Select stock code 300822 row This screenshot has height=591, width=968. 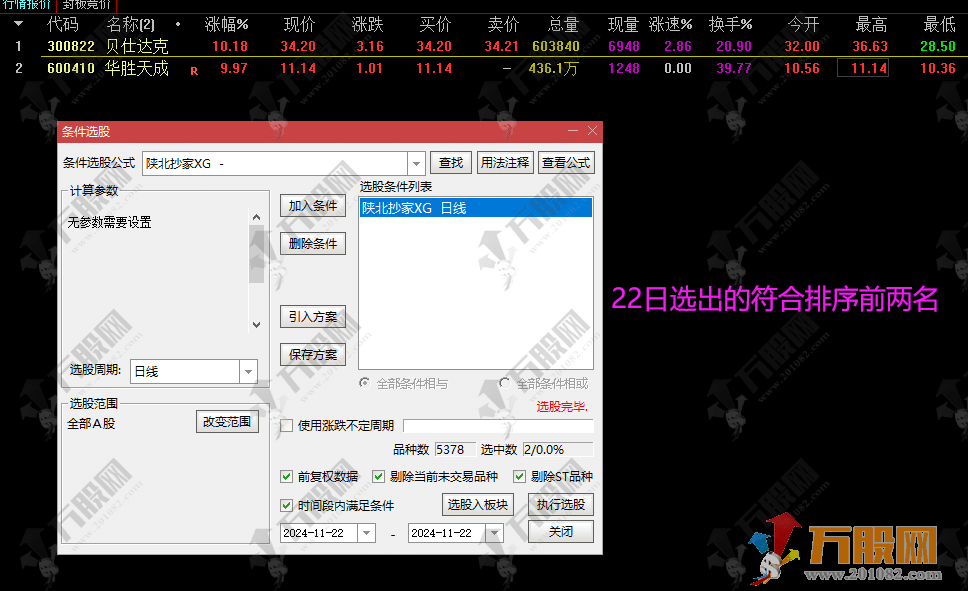click(71, 46)
